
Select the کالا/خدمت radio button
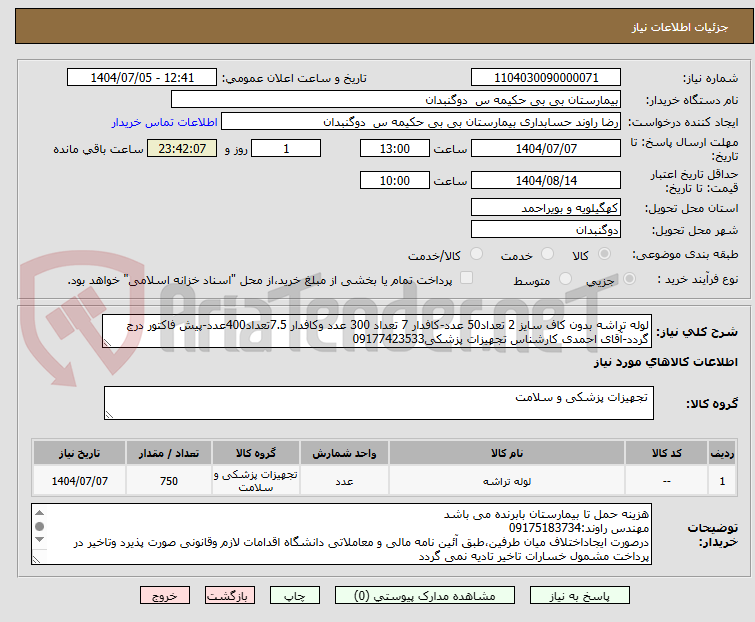476,254
